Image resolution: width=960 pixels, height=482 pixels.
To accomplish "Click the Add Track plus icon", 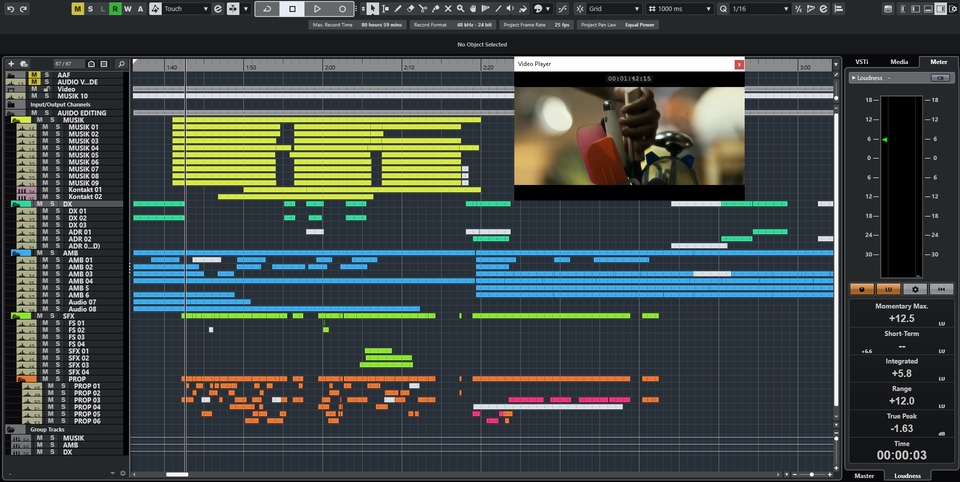I will tap(11, 64).
